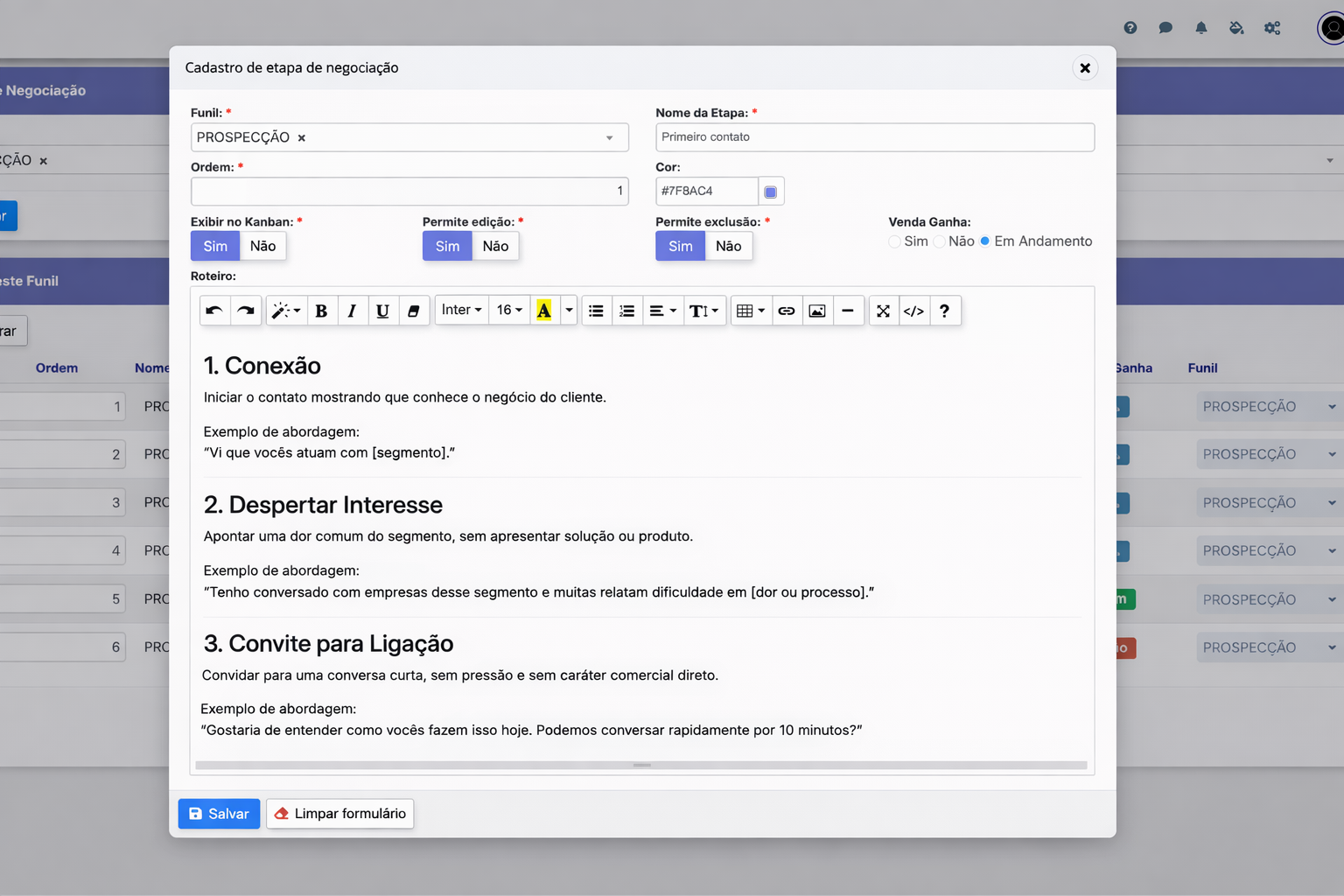This screenshot has height=896, width=1344.
Task: Open chat messages icon in top bar
Action: [1165, 28]
